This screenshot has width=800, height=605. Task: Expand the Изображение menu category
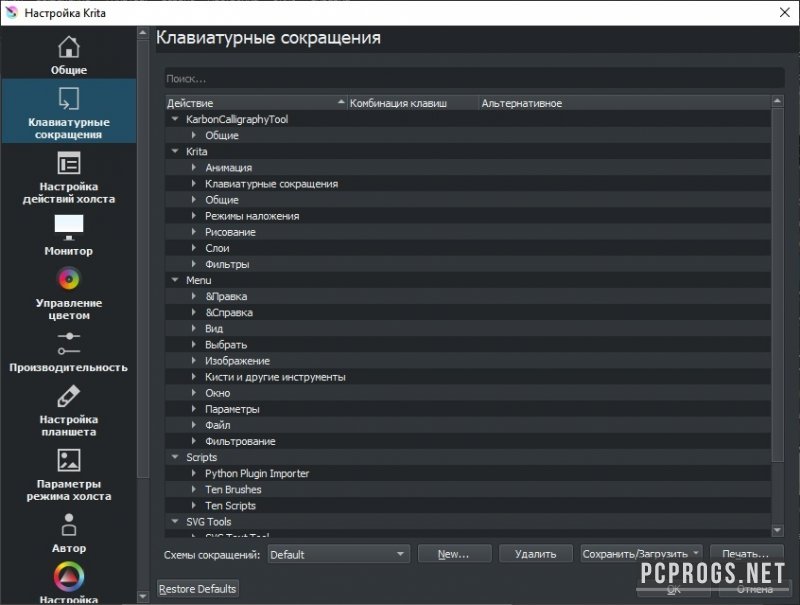tap(193, 361)
